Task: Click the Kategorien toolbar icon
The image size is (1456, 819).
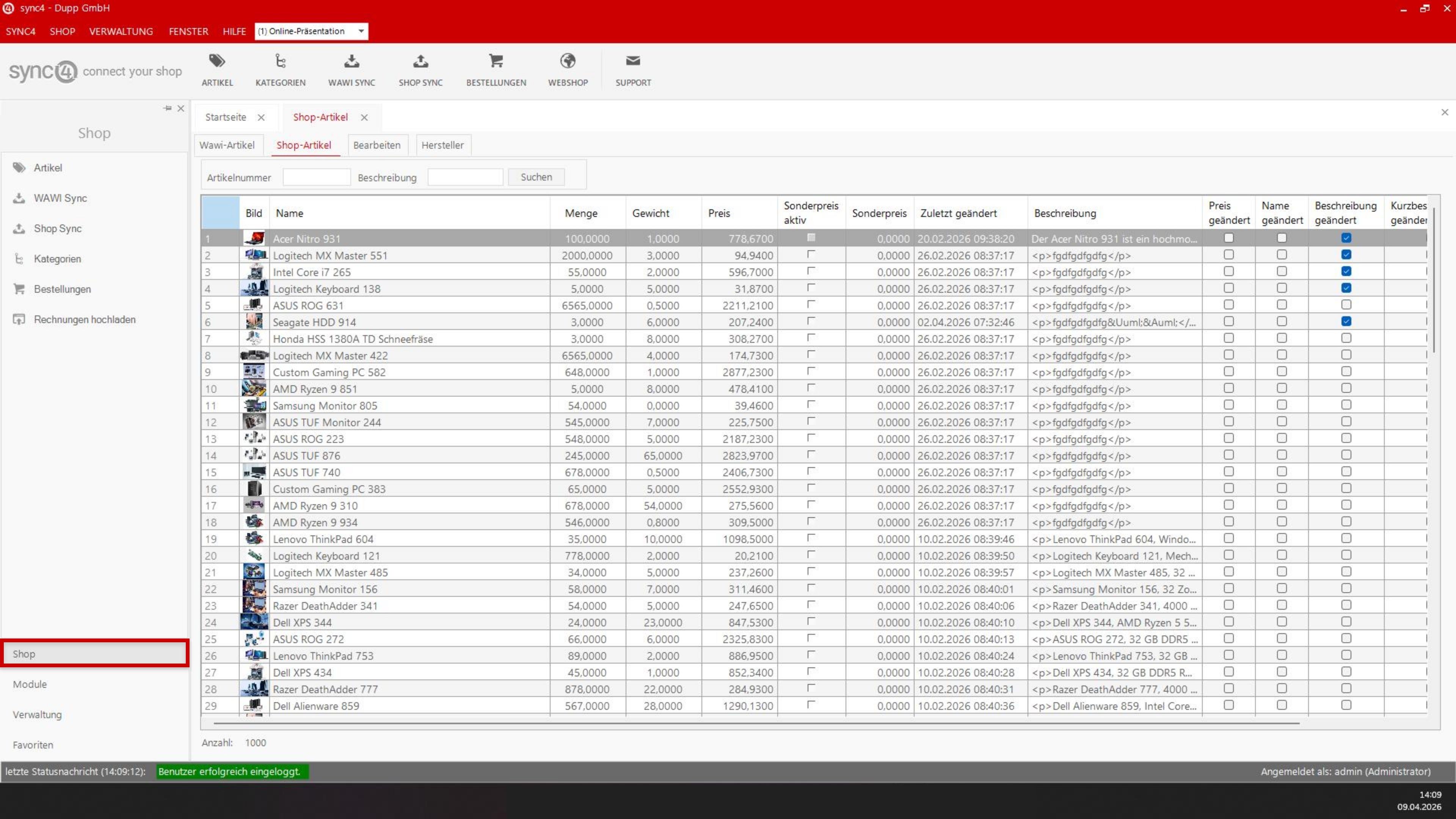Action: tap(280, 61)
